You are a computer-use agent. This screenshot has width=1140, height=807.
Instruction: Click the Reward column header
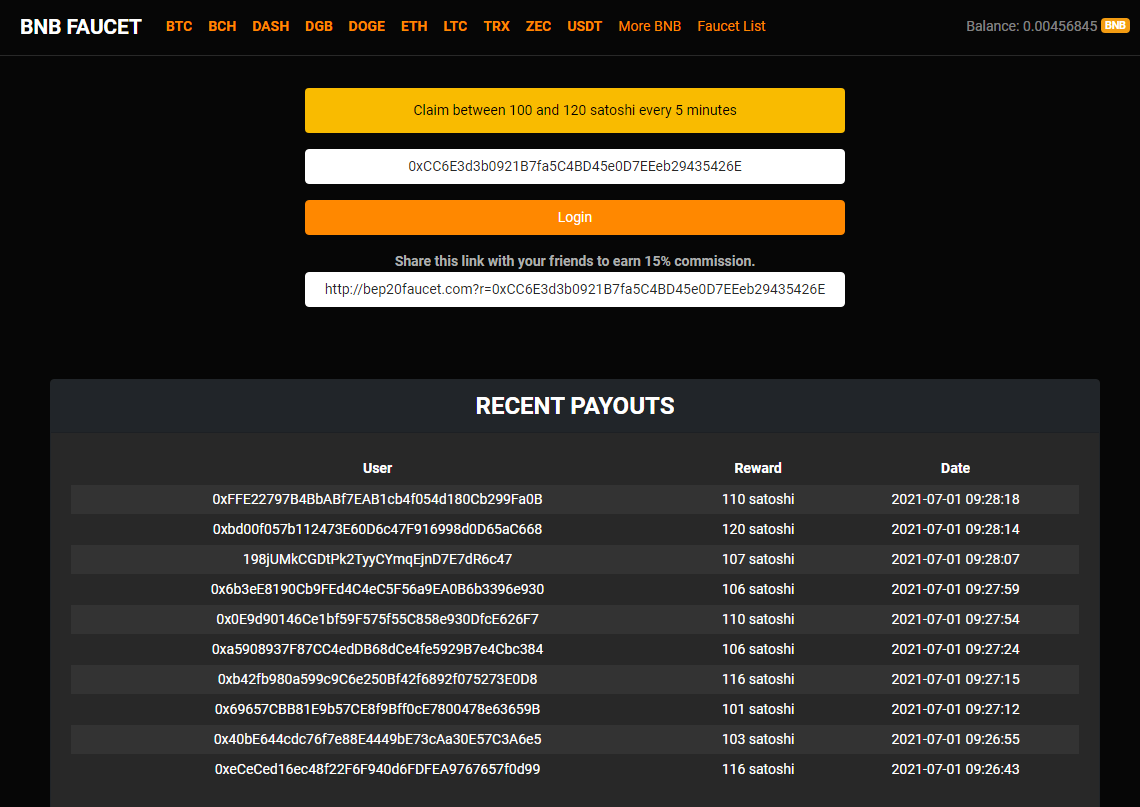tap(758, 468)
